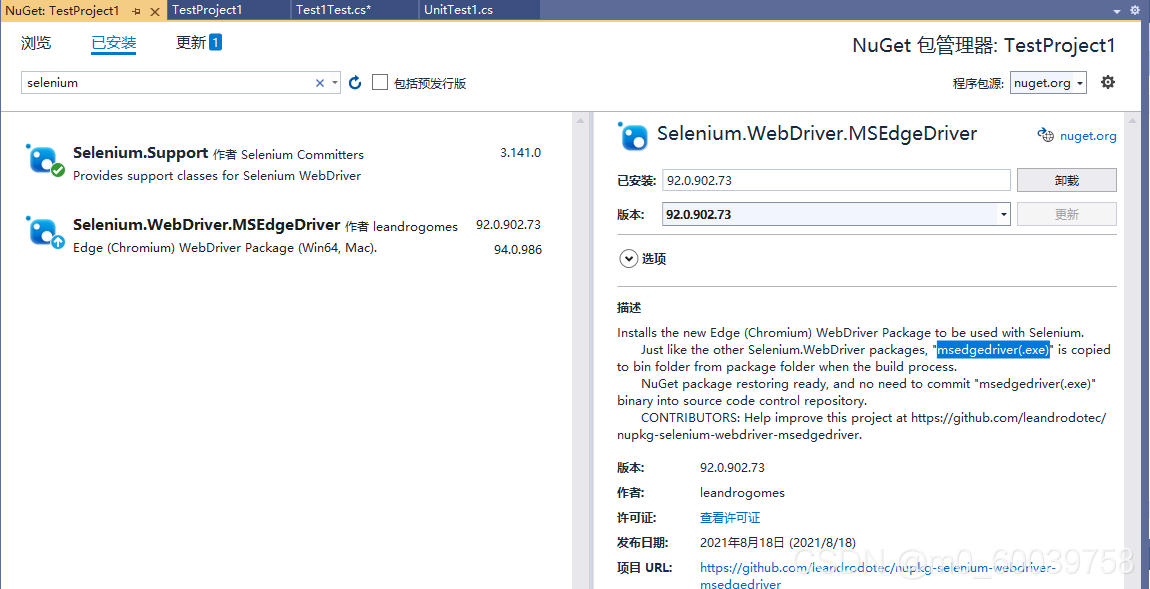Image resolution: width=1150 pixels, height=589 pixels.
Task: Click the highlighted msedgedriver(.exe) text
Action: pos(993,350)
